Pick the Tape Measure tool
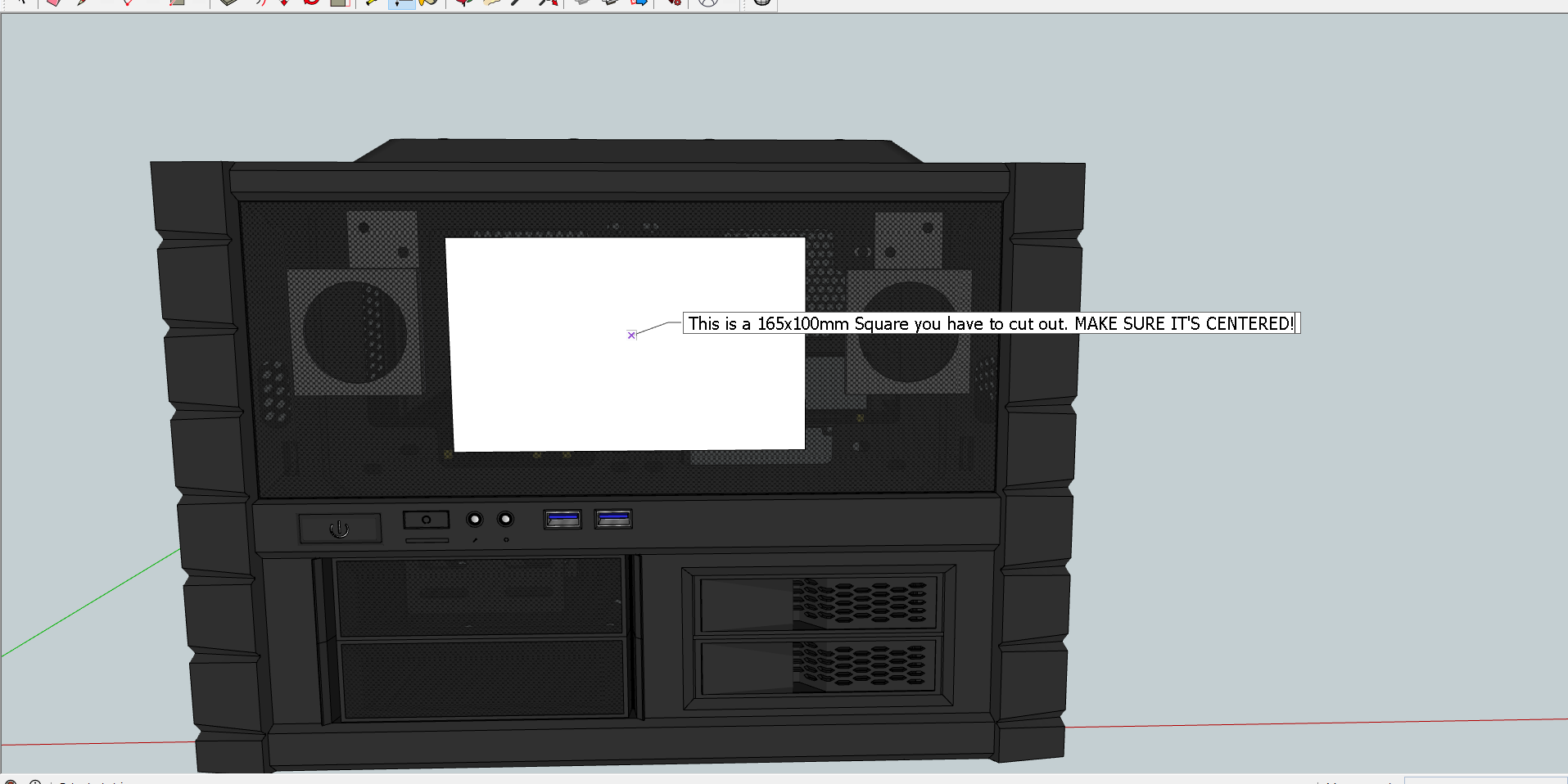Screen dimensions: 1568x784 [372, 3]
